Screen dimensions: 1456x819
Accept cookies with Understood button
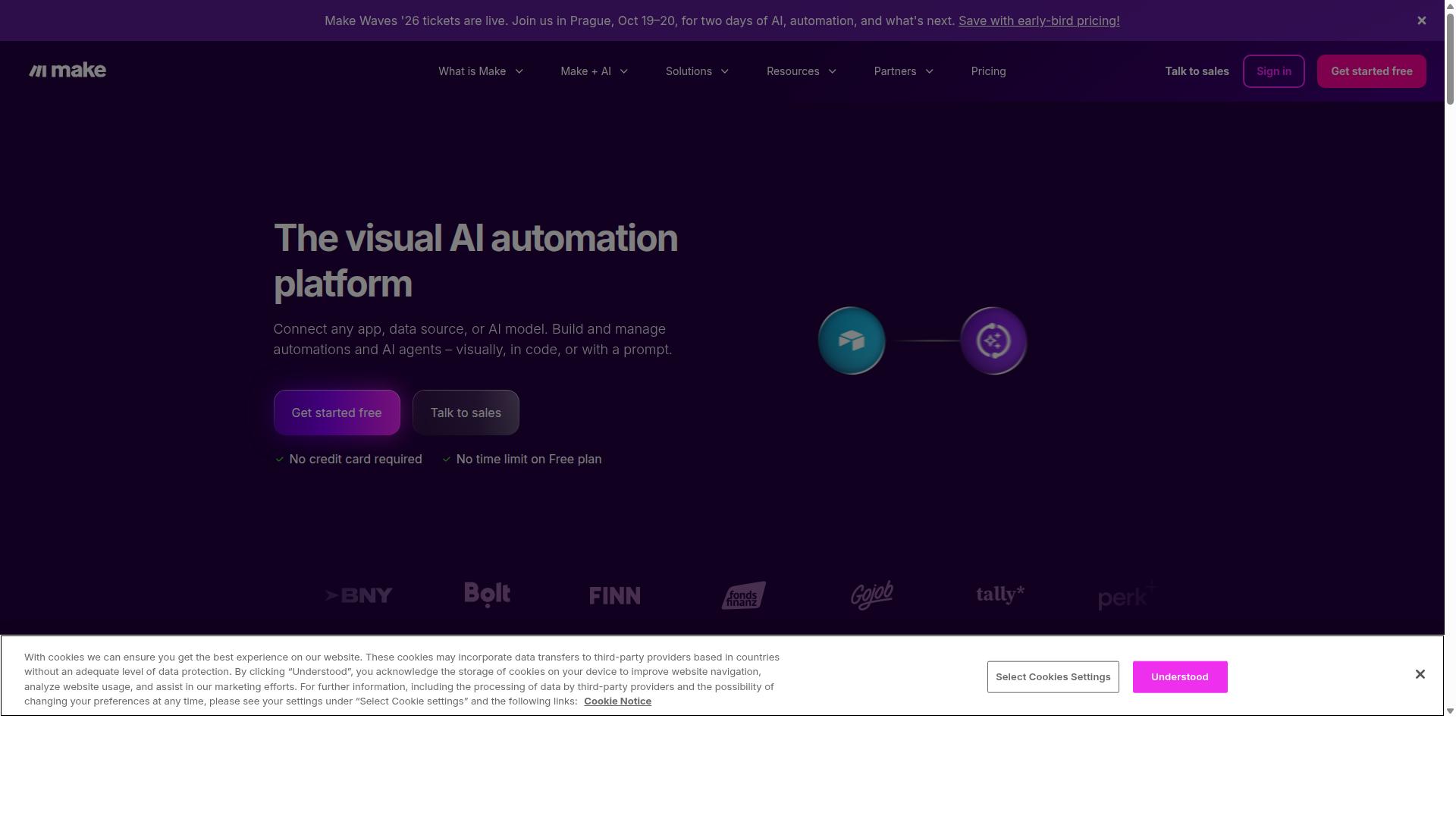tap(1180, 677)
